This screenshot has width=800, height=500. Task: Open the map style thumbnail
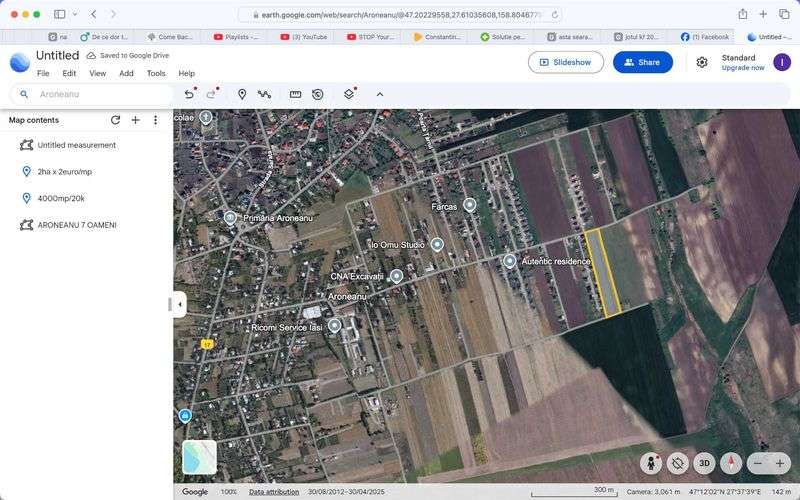point(199,457)
